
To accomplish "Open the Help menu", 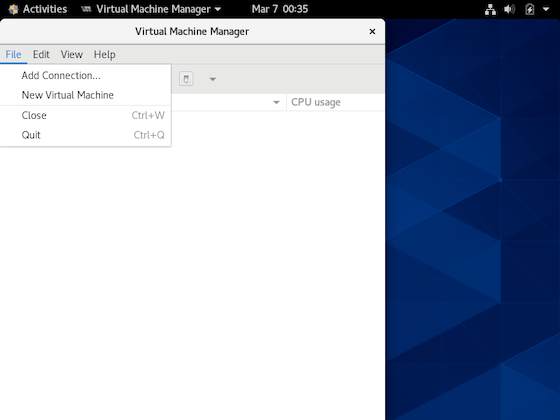I will click(104, 55).
